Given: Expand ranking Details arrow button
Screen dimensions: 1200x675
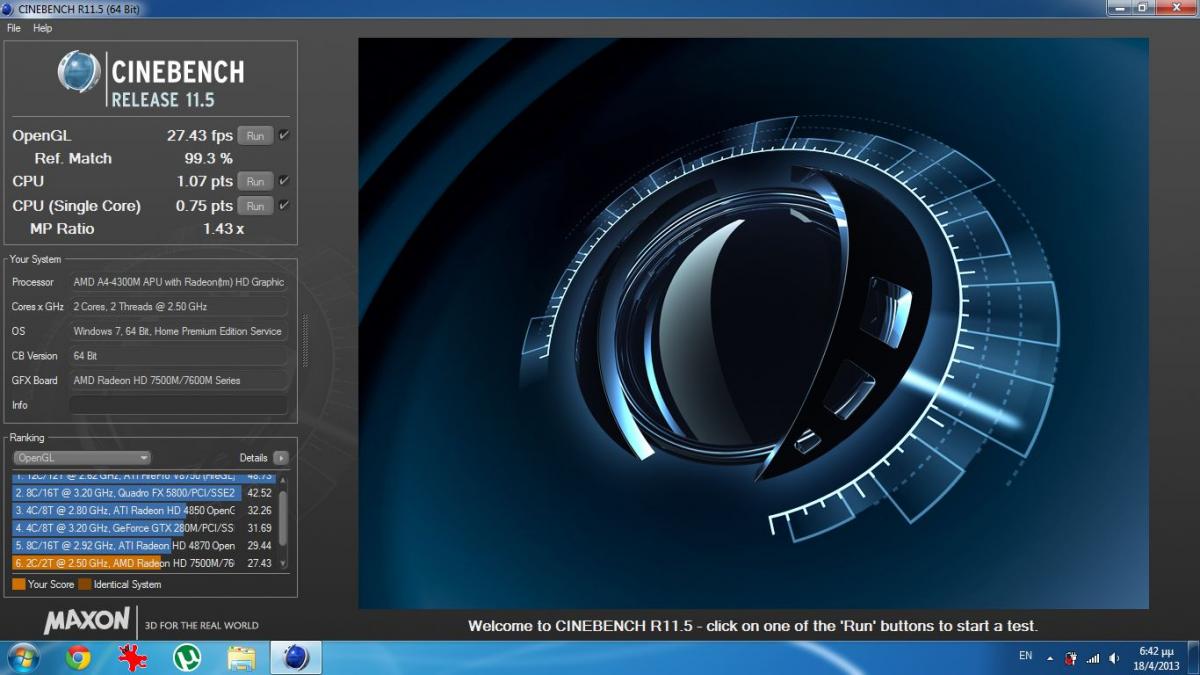Looking at the screenshot, I should point(281,458).
